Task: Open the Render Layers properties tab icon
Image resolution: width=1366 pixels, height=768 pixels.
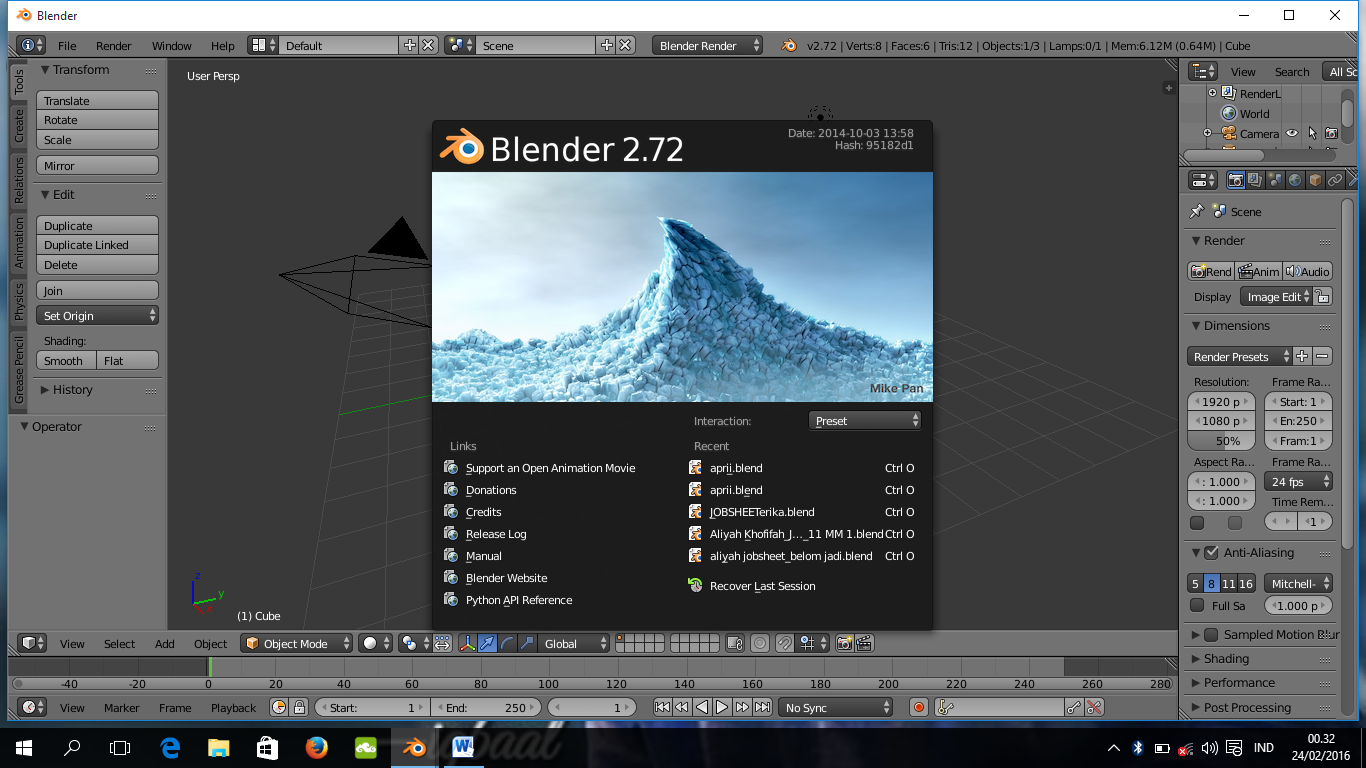Action: [x=1255, y=180]
